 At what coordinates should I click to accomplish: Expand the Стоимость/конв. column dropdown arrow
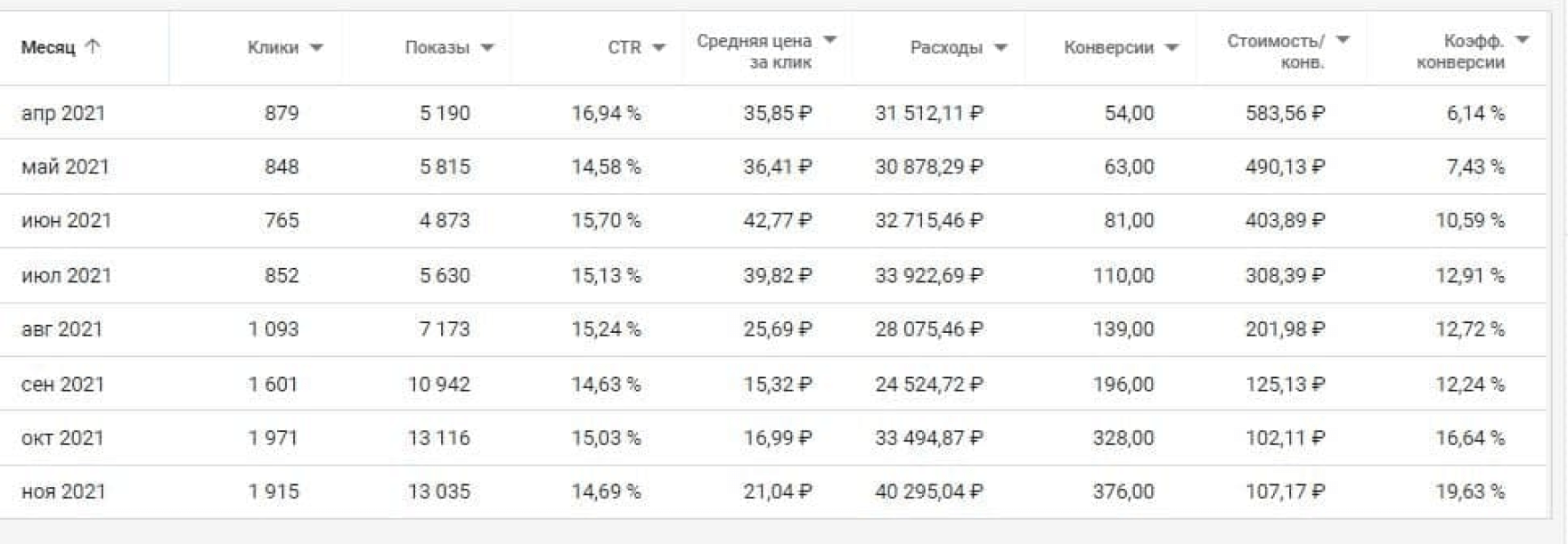click(1343, 40)
